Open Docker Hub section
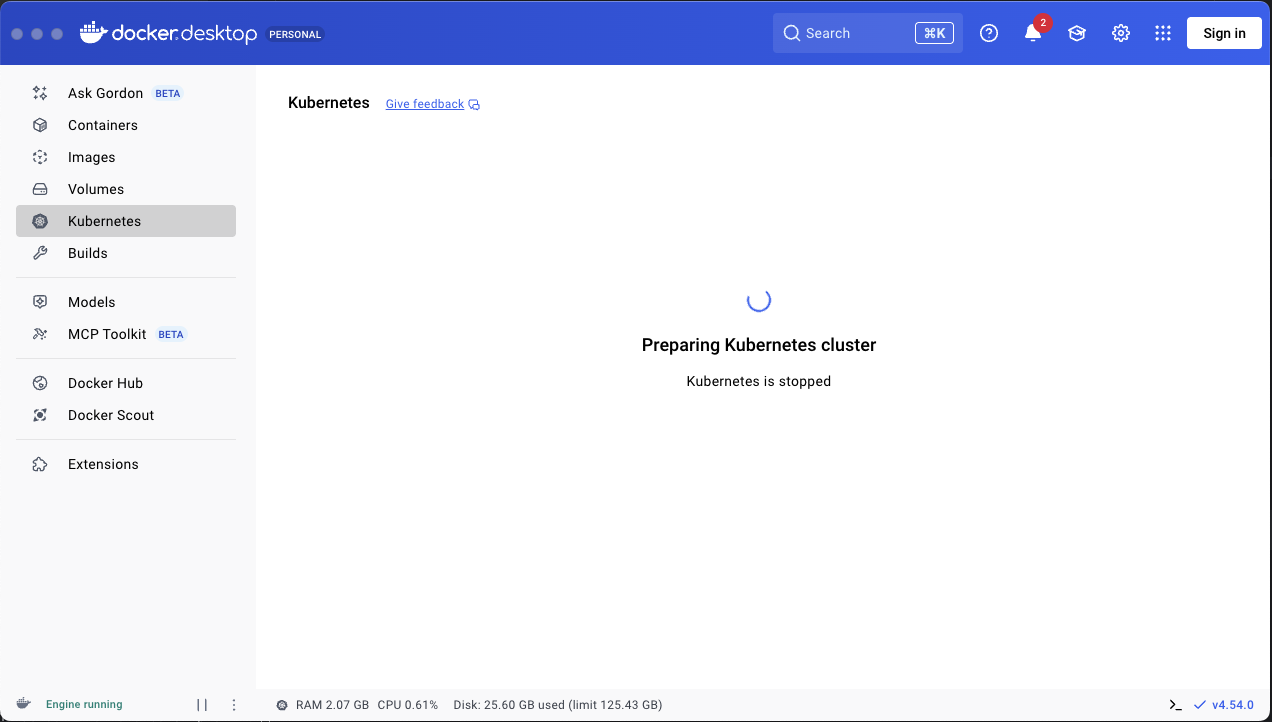The width and height of the screenshot is (1272, 722). click(126, 383)
